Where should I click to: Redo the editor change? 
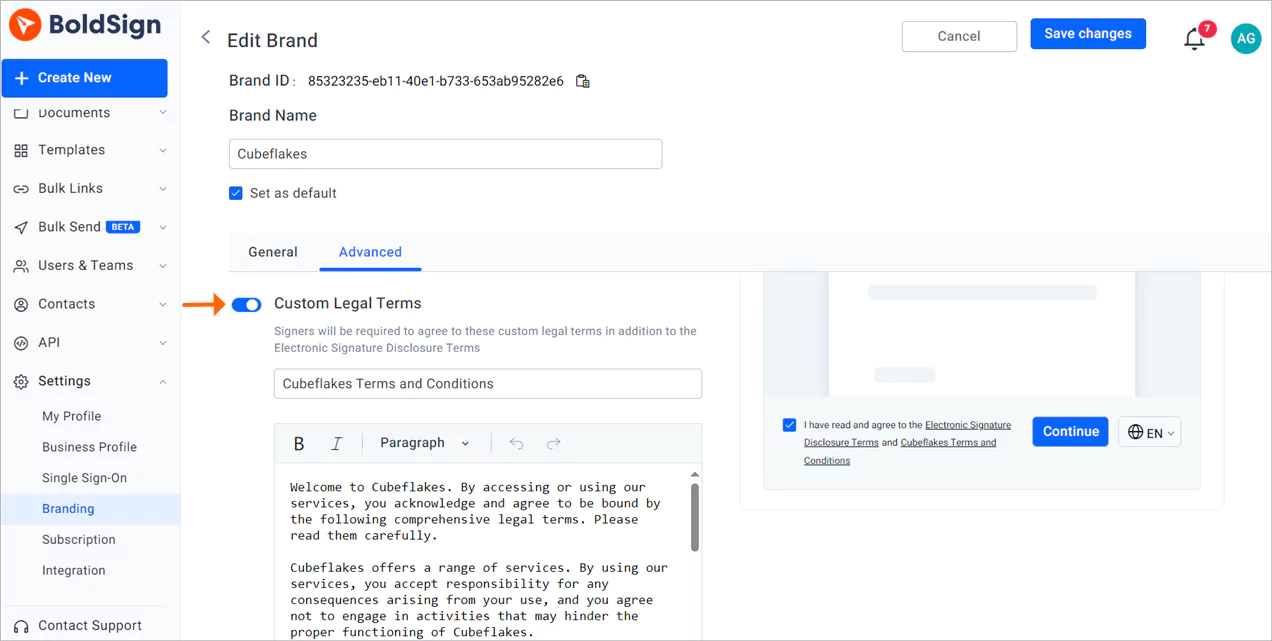(x=554, y=443)
